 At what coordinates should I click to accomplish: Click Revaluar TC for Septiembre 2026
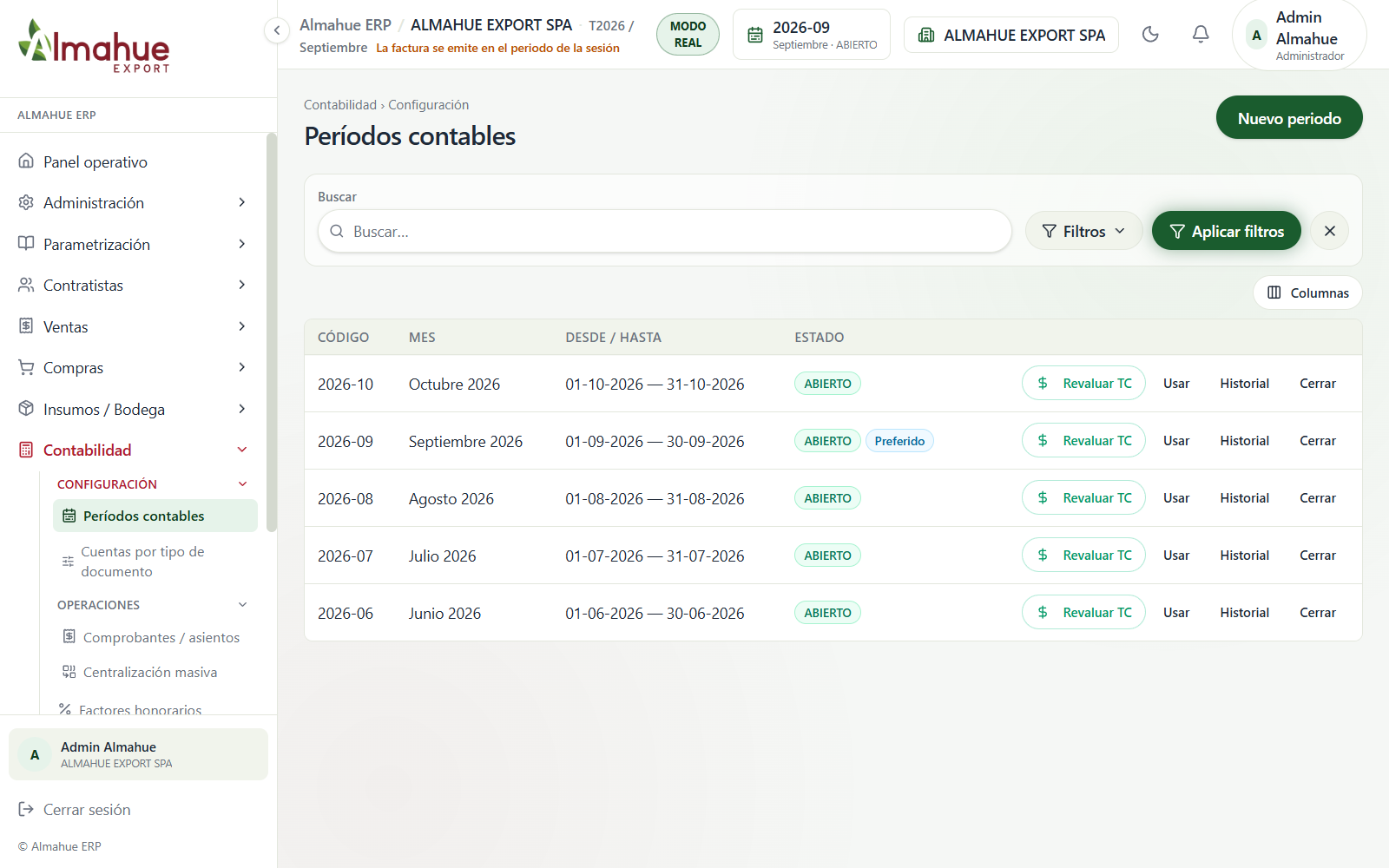(x=1083, y=440)
